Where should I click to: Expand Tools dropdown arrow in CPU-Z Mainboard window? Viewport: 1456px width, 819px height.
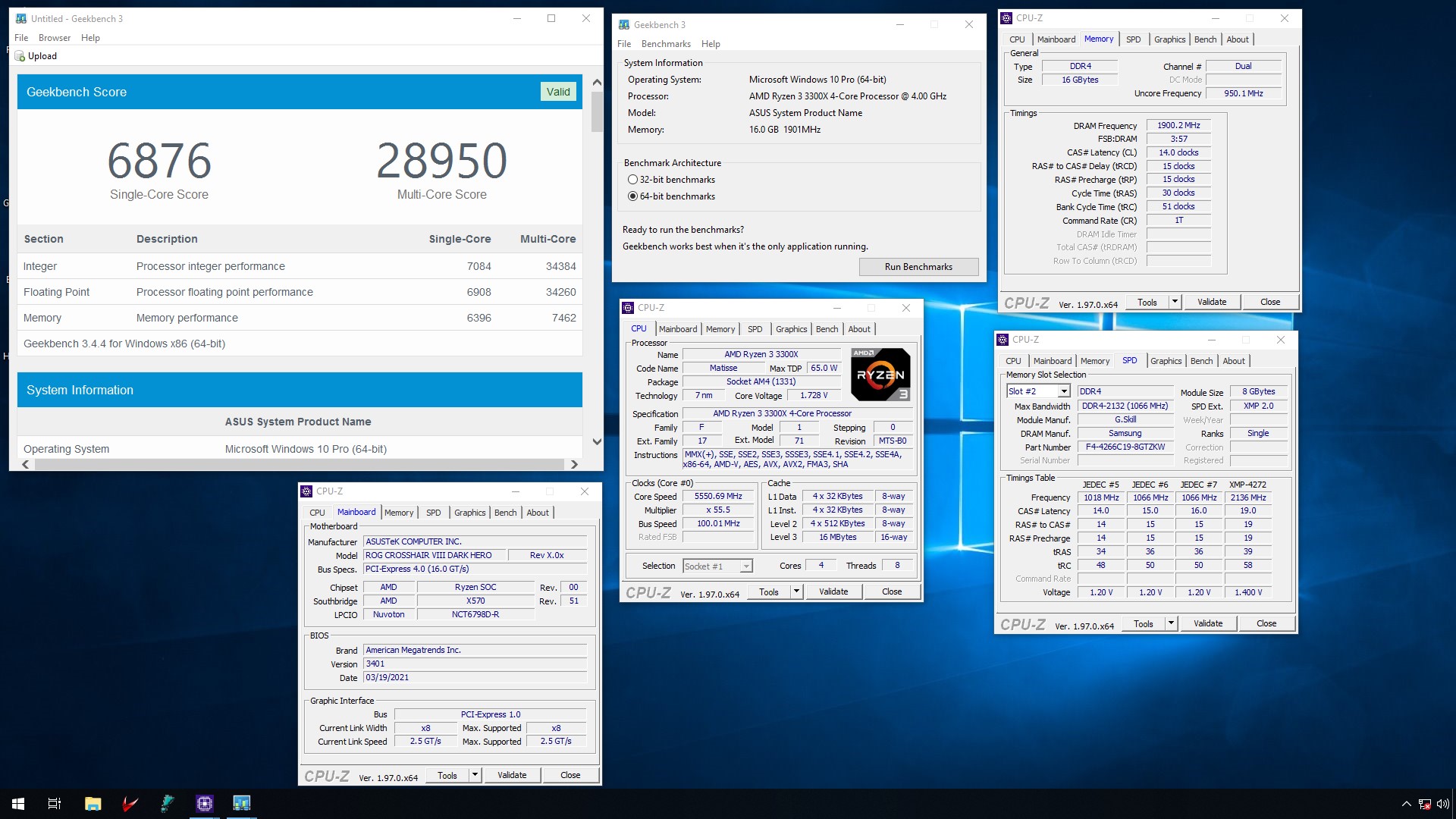click(475, 775)
